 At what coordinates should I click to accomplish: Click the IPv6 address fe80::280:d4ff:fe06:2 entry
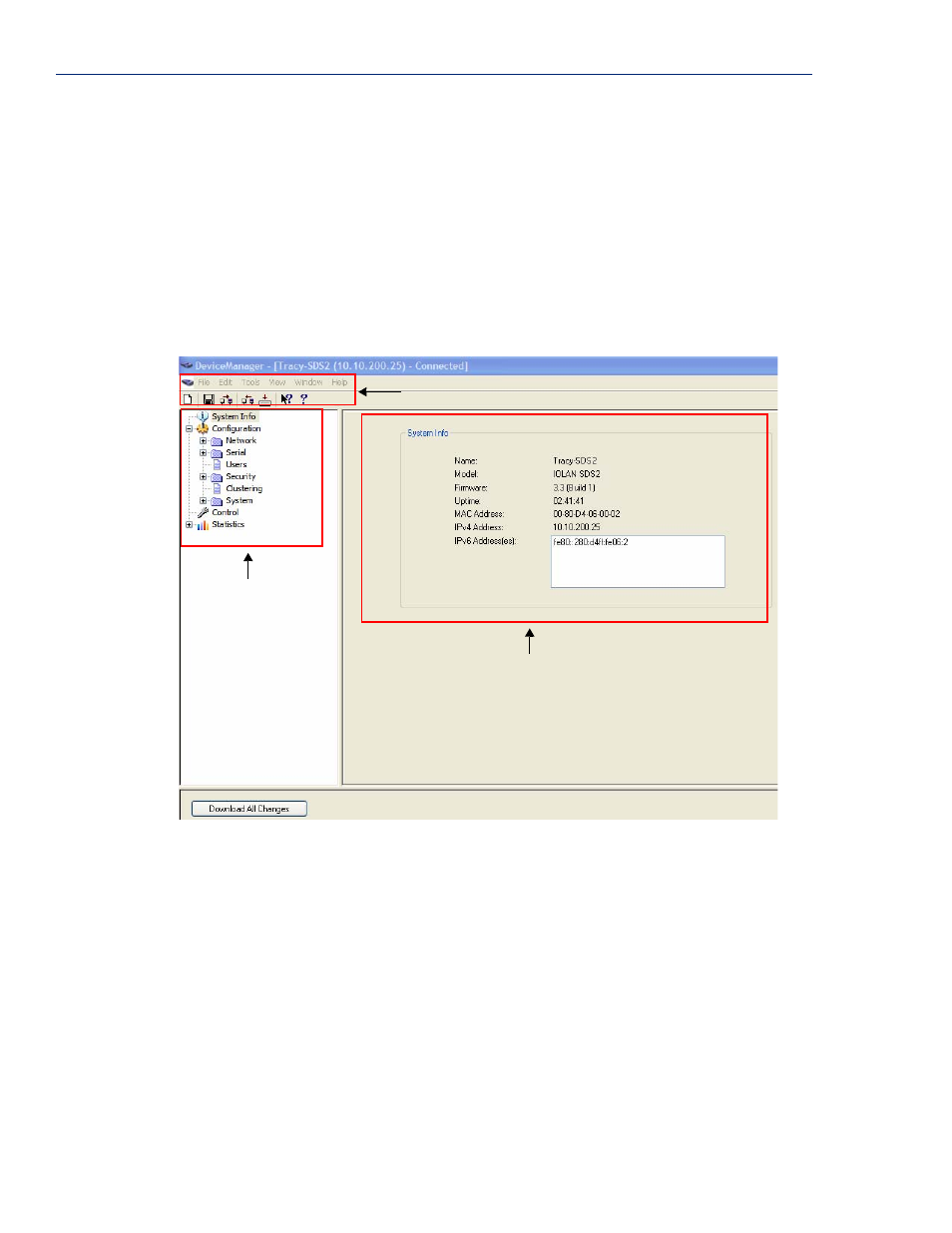pos(591,542)
